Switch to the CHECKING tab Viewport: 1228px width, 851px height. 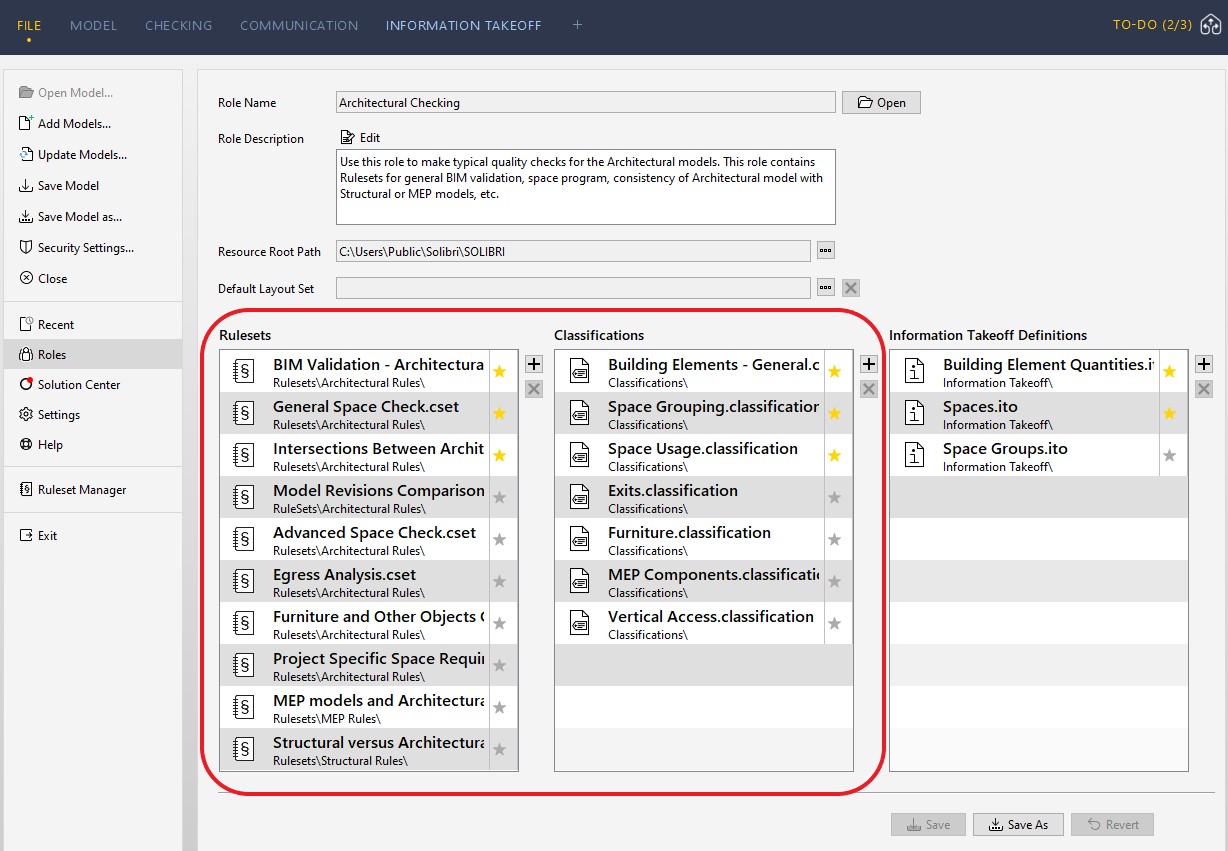point(178,26)
